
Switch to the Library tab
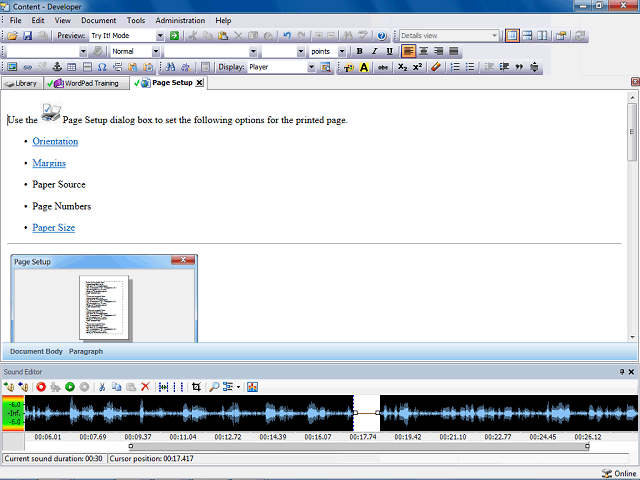pyautogui.click(x=22, y=83)
